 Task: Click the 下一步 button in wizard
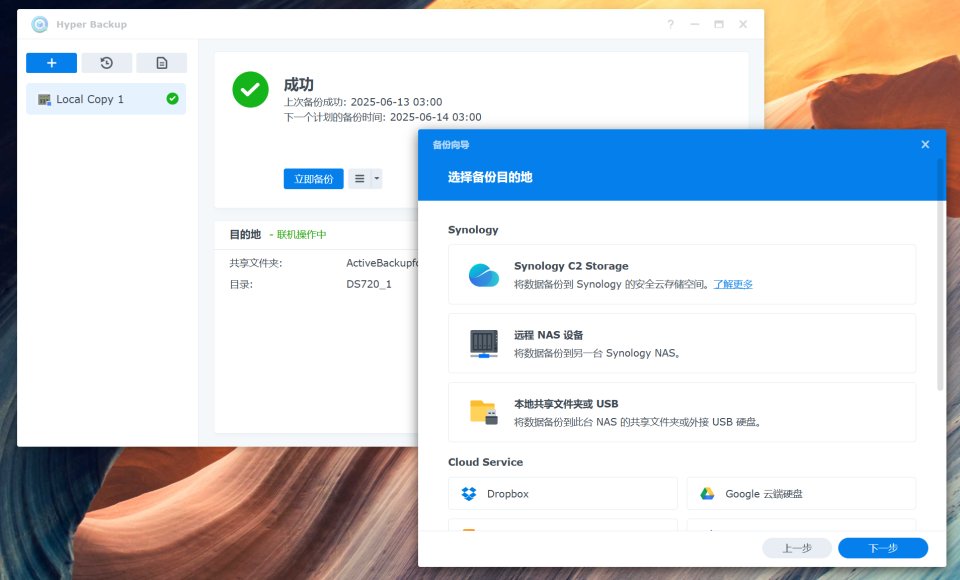(882, 548)
